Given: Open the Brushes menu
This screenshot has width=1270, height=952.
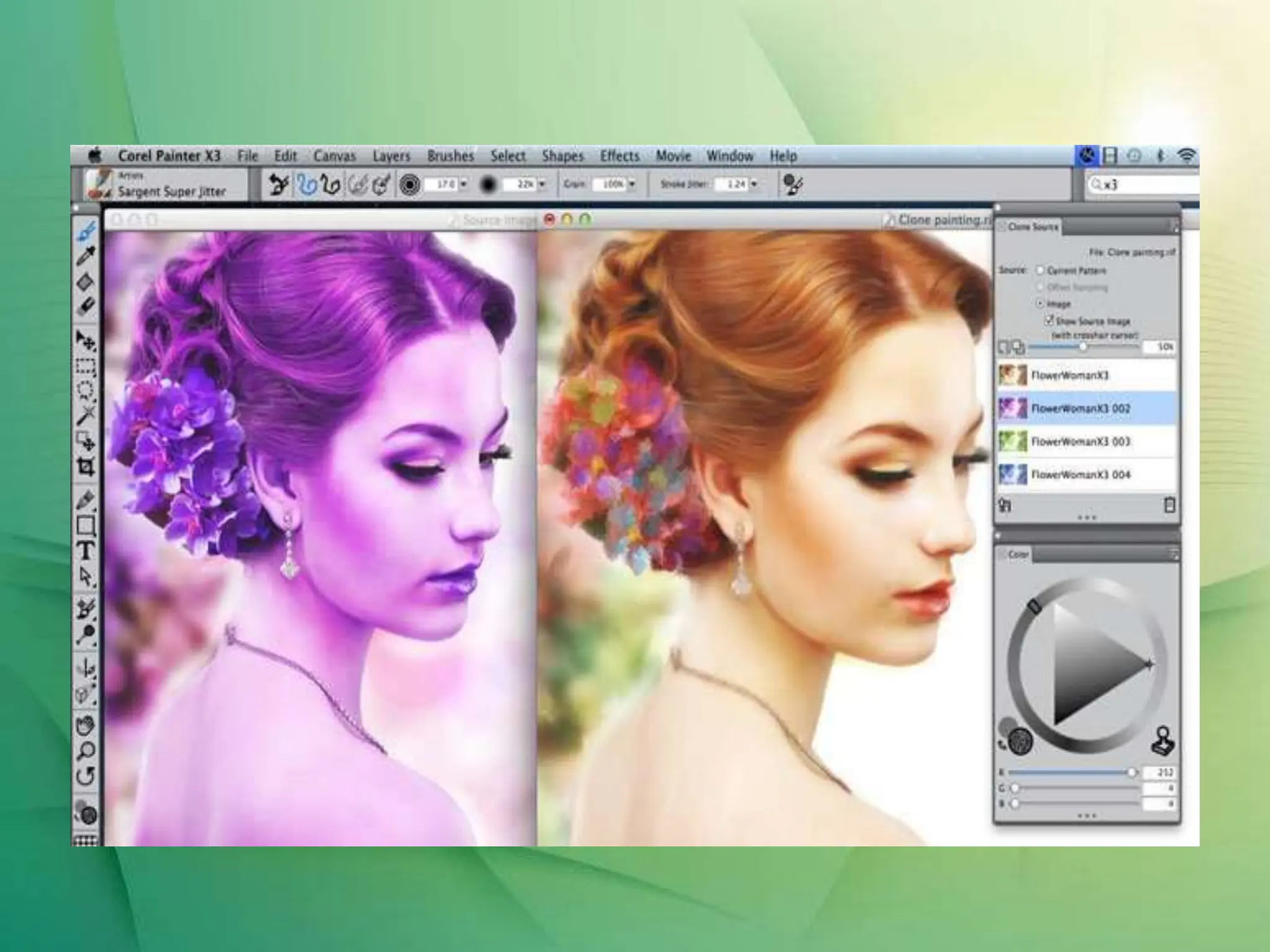Looking at the screenshot, I should 450,156.
